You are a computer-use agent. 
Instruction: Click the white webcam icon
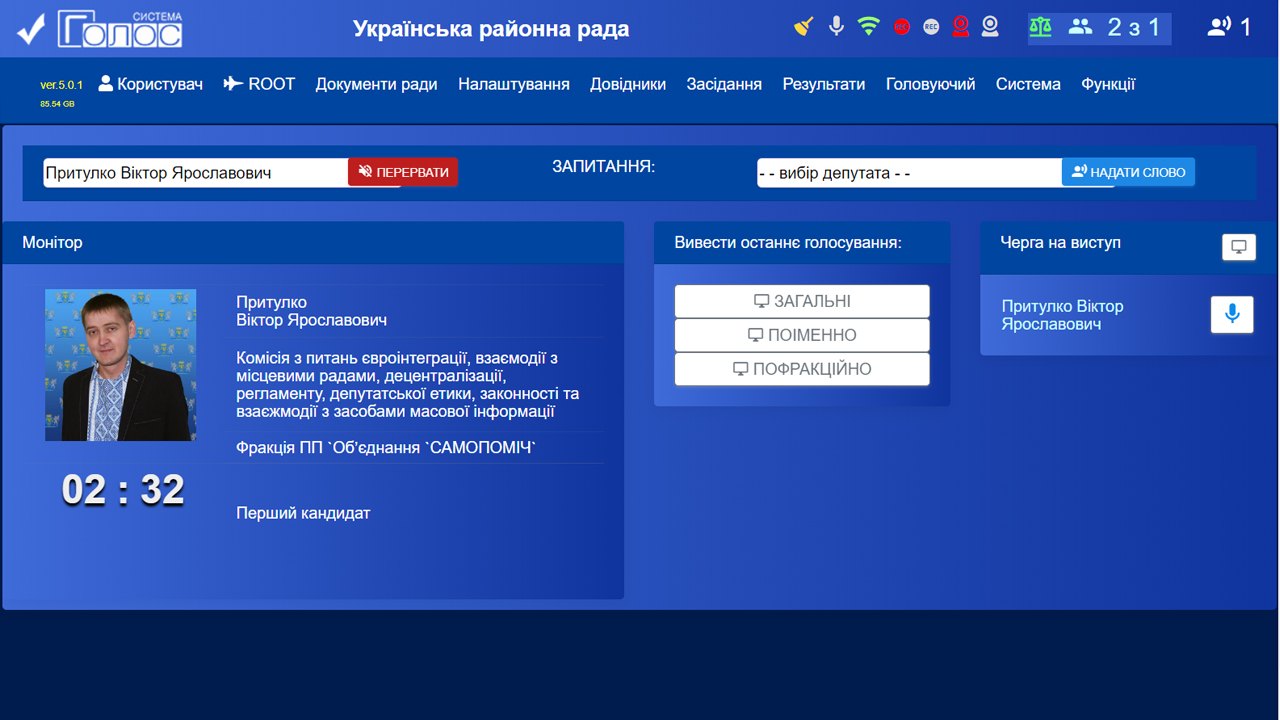click(x=990, y=27)
